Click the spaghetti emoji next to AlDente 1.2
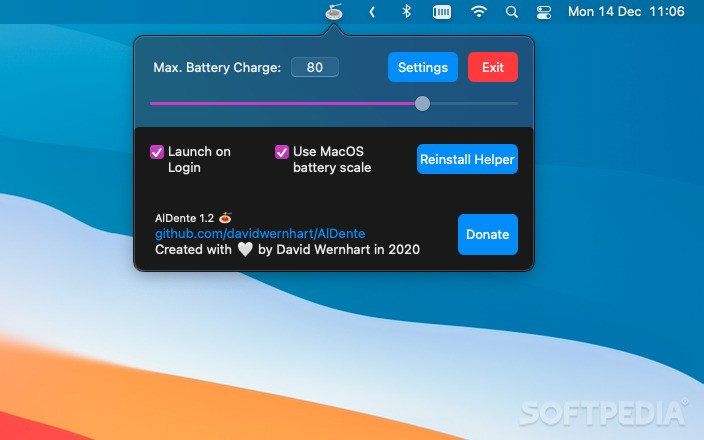The height and width of the screenshot is (440, 704). (x=225, y=218)
